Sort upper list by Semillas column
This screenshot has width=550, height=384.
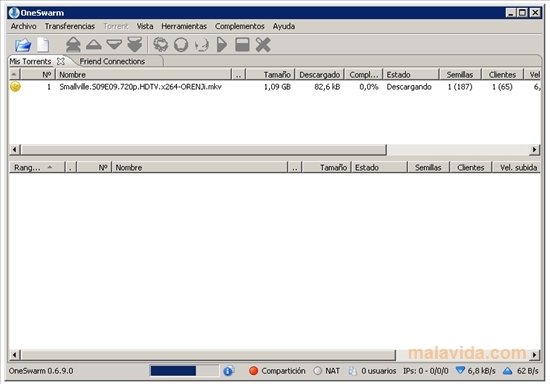click(460, 74)
